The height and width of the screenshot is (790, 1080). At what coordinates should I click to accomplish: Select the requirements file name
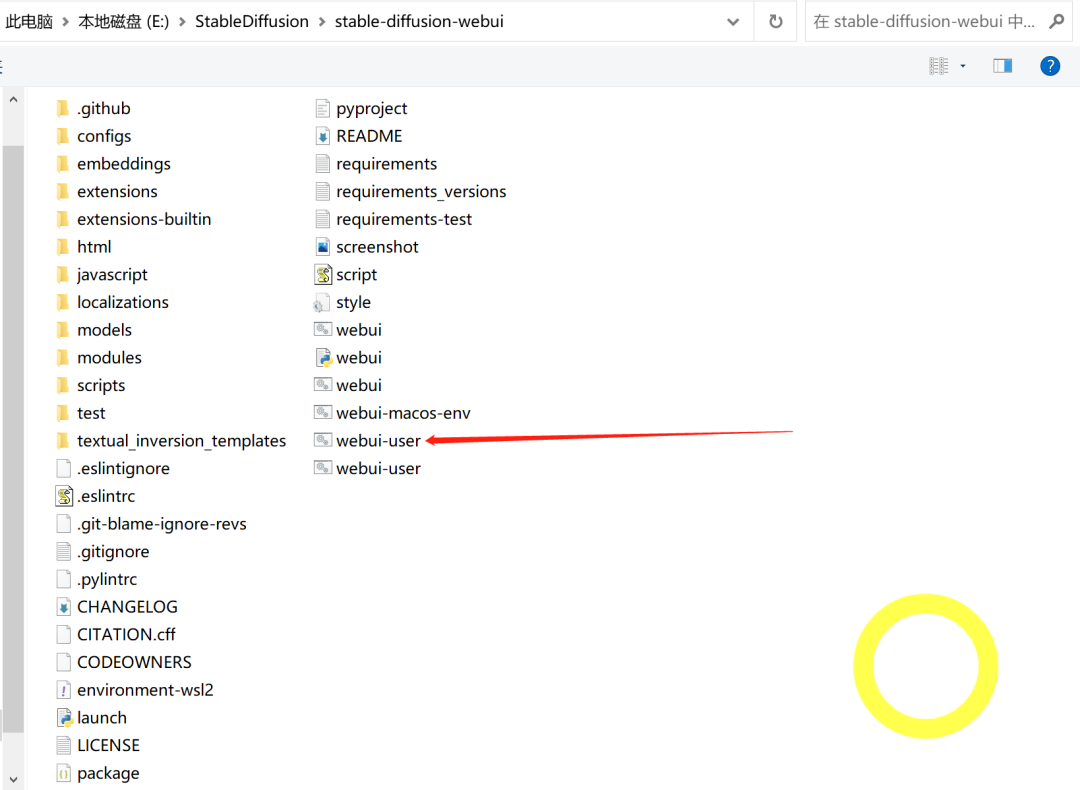point(386,163)
